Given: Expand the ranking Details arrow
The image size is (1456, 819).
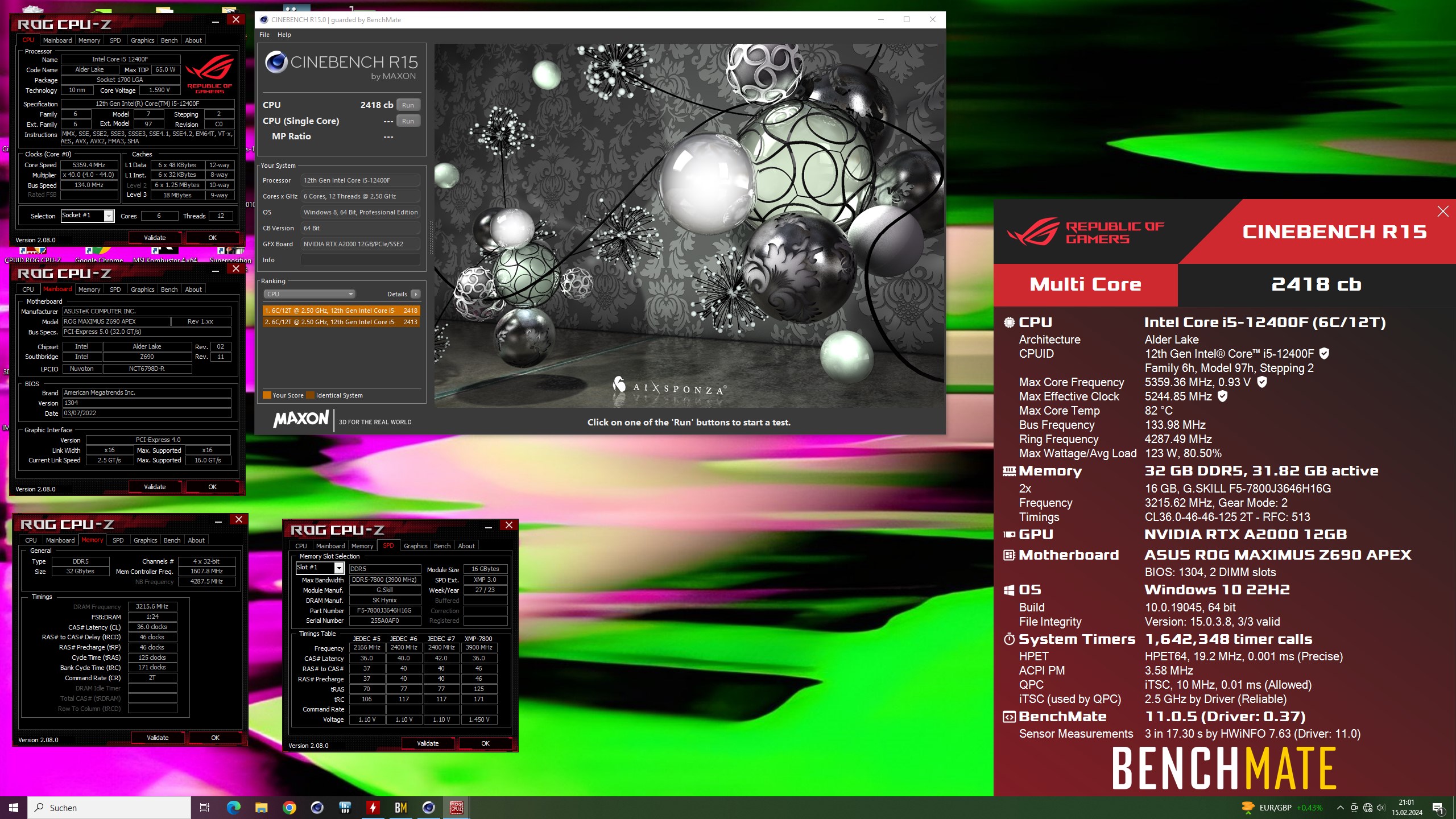Looking at the screenshot, I should coord(416,294).
